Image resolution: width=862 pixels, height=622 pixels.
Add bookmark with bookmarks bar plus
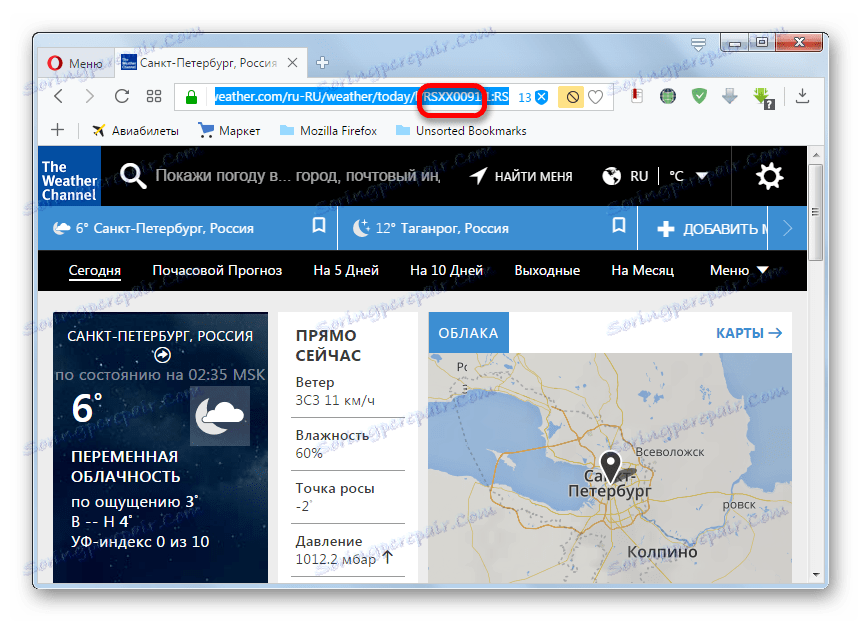point(58,130)
